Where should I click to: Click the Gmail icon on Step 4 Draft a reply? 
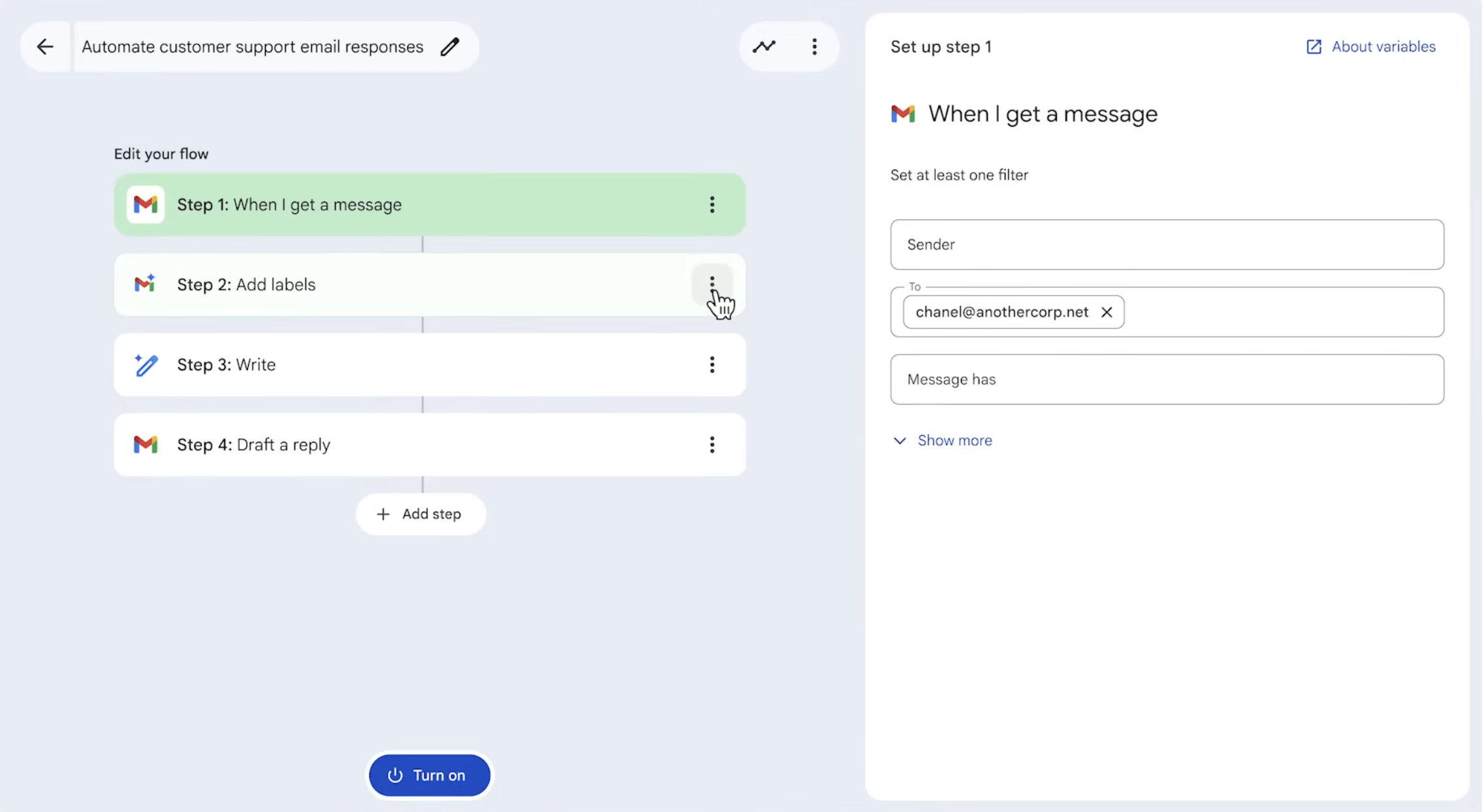146,445
